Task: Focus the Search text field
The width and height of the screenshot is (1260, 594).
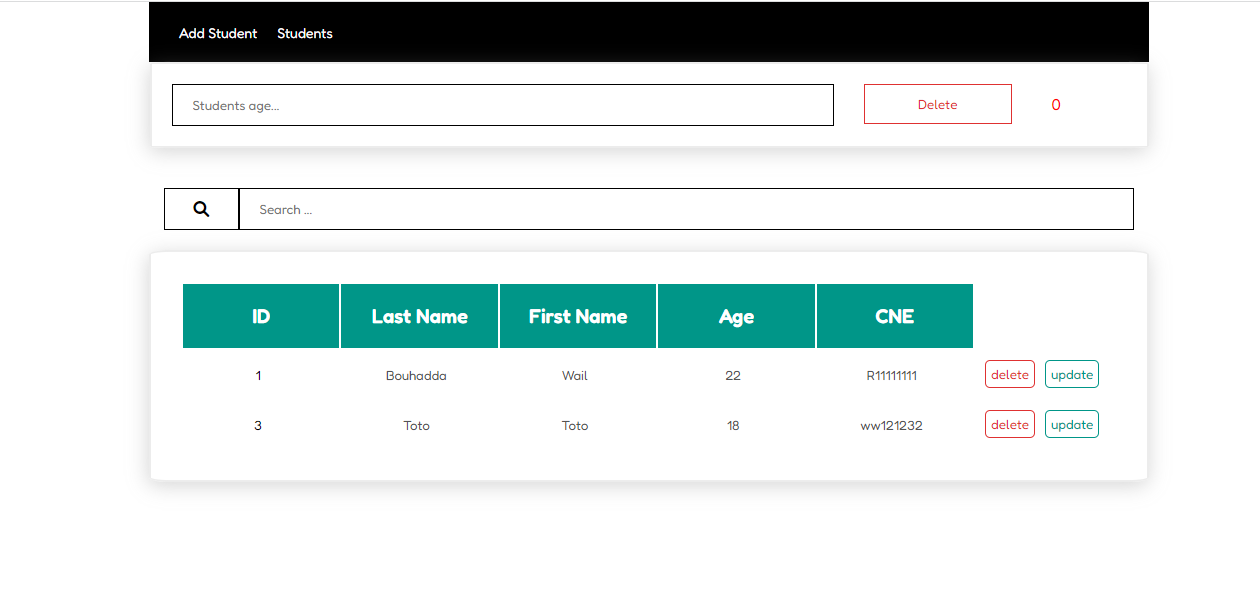Action: pyautogui.click(x=686, y=209)
